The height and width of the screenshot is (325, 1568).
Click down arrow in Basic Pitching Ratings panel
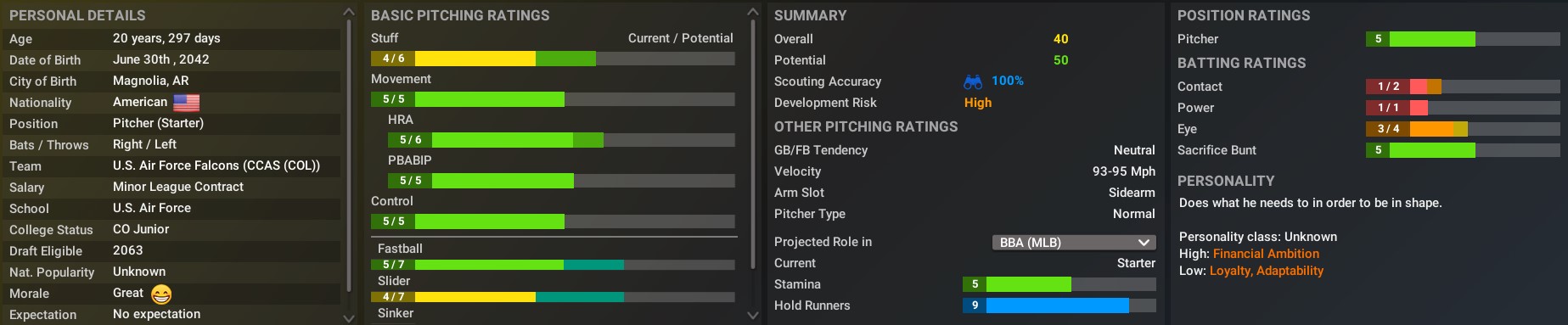pyautogui.click(x=752, y=315)
